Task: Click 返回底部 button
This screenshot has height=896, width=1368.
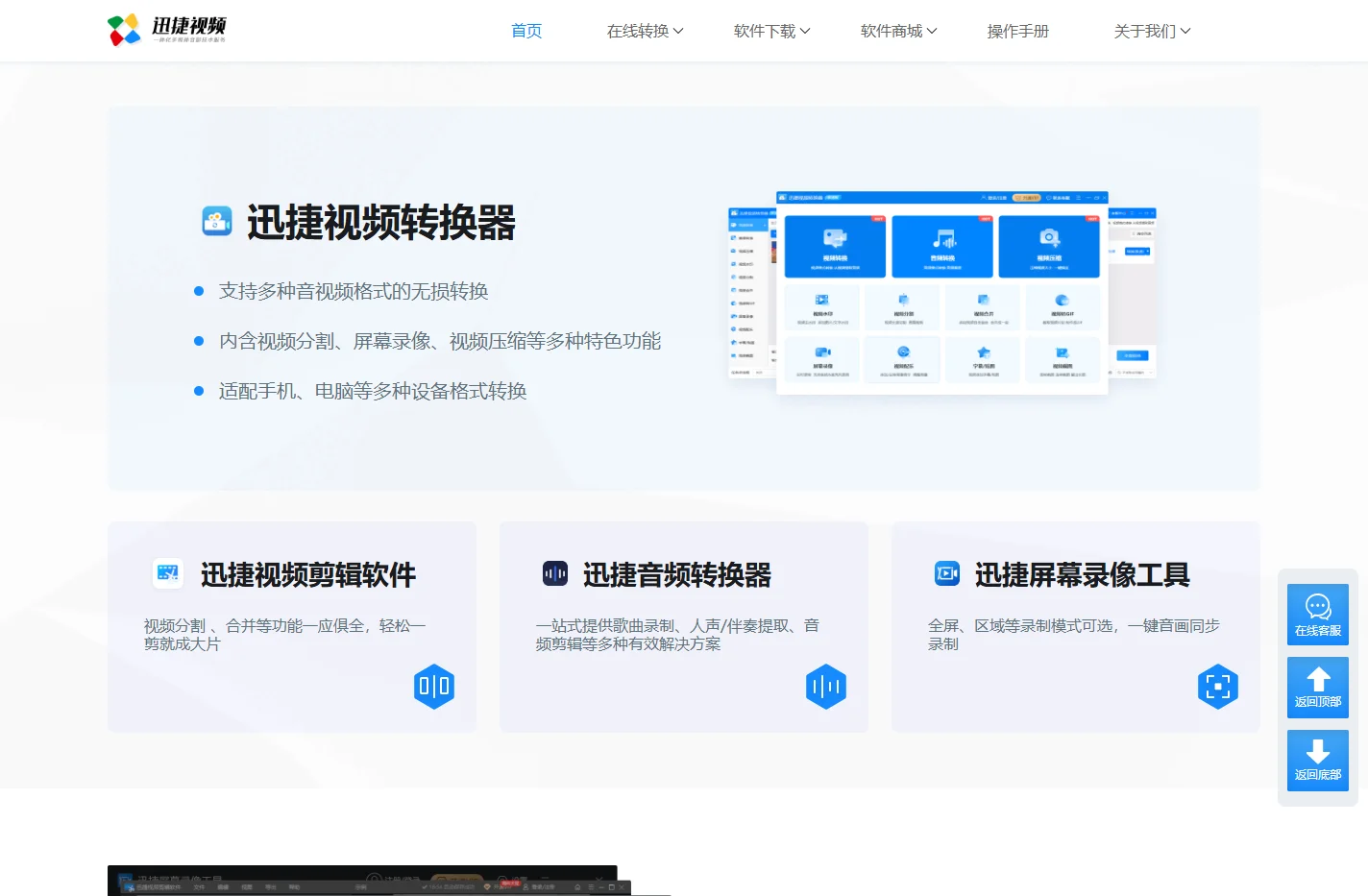Action: (x=1318, y=761)
